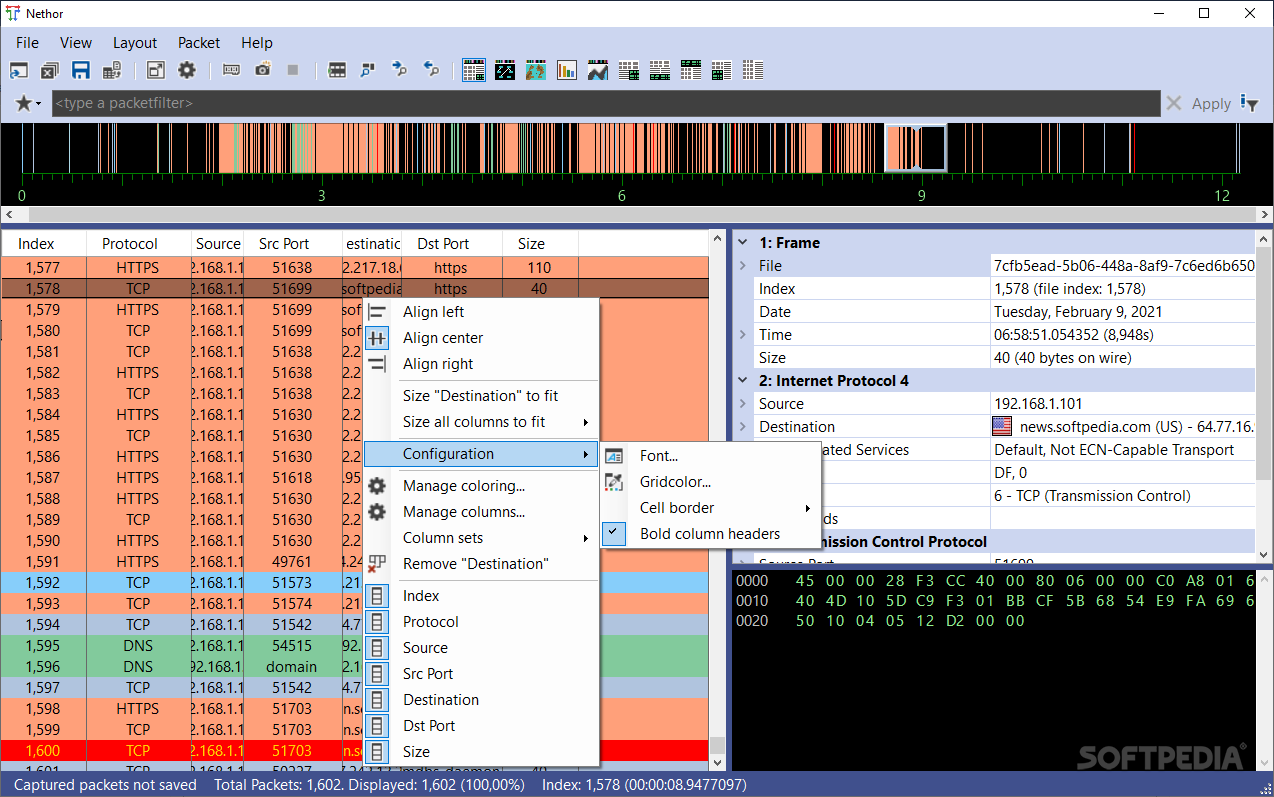Open the Cell border submenu
This screenshot has width=1274, height=797.
(x=710, y=508)
